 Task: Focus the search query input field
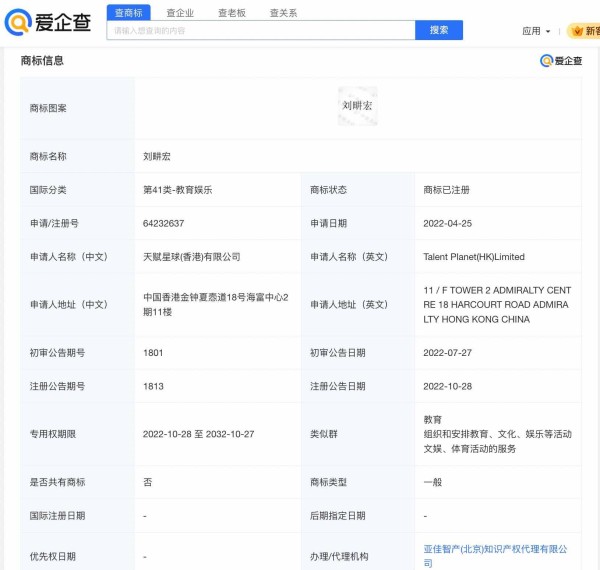pyautogui.click(x=261, y=30)
